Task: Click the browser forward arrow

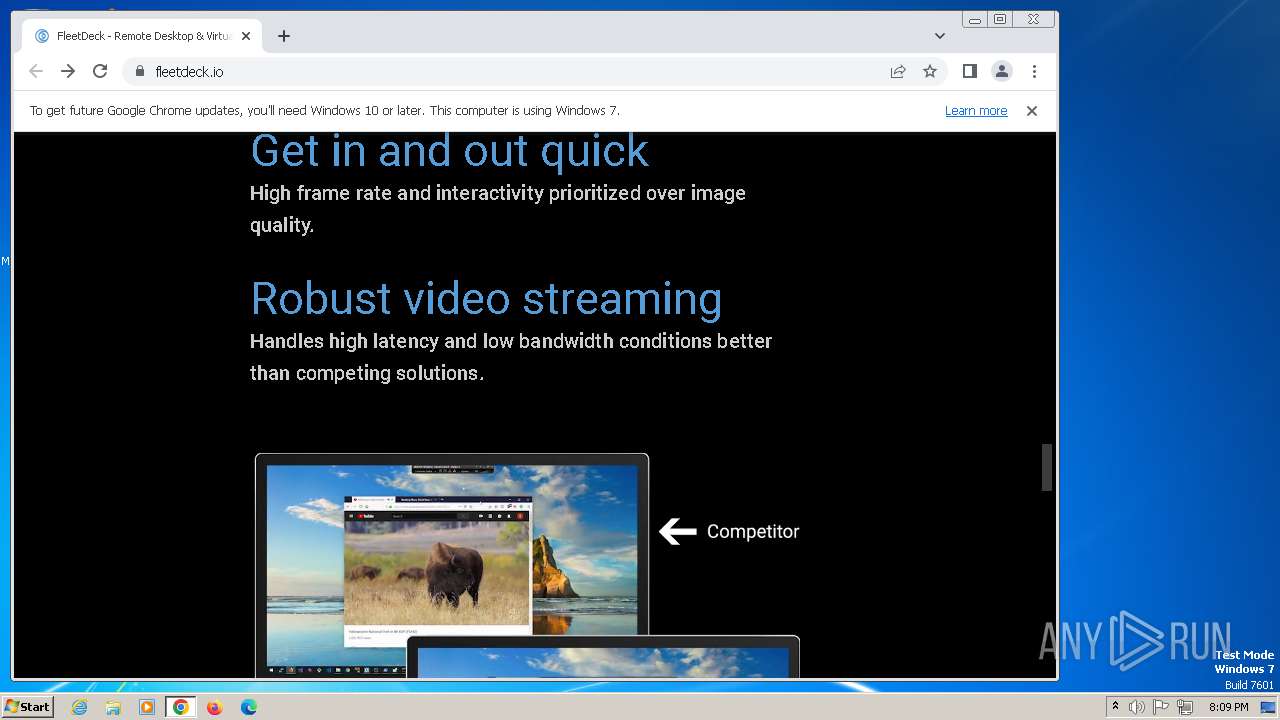Action: (68, 71)
